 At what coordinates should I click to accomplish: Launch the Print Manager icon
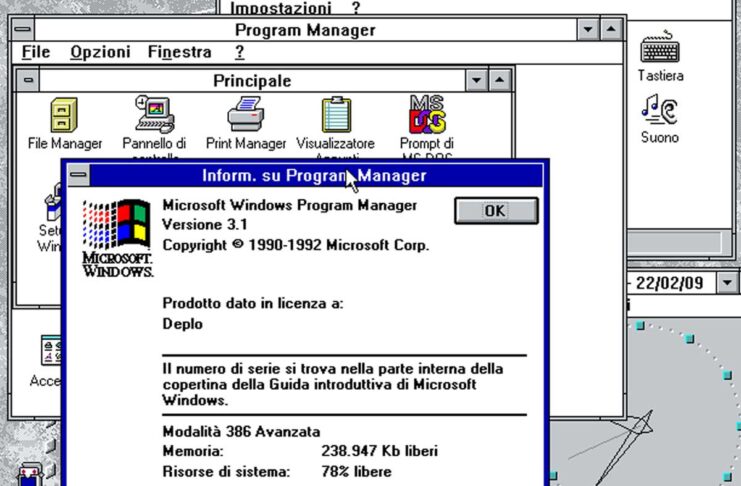(246, 114)
